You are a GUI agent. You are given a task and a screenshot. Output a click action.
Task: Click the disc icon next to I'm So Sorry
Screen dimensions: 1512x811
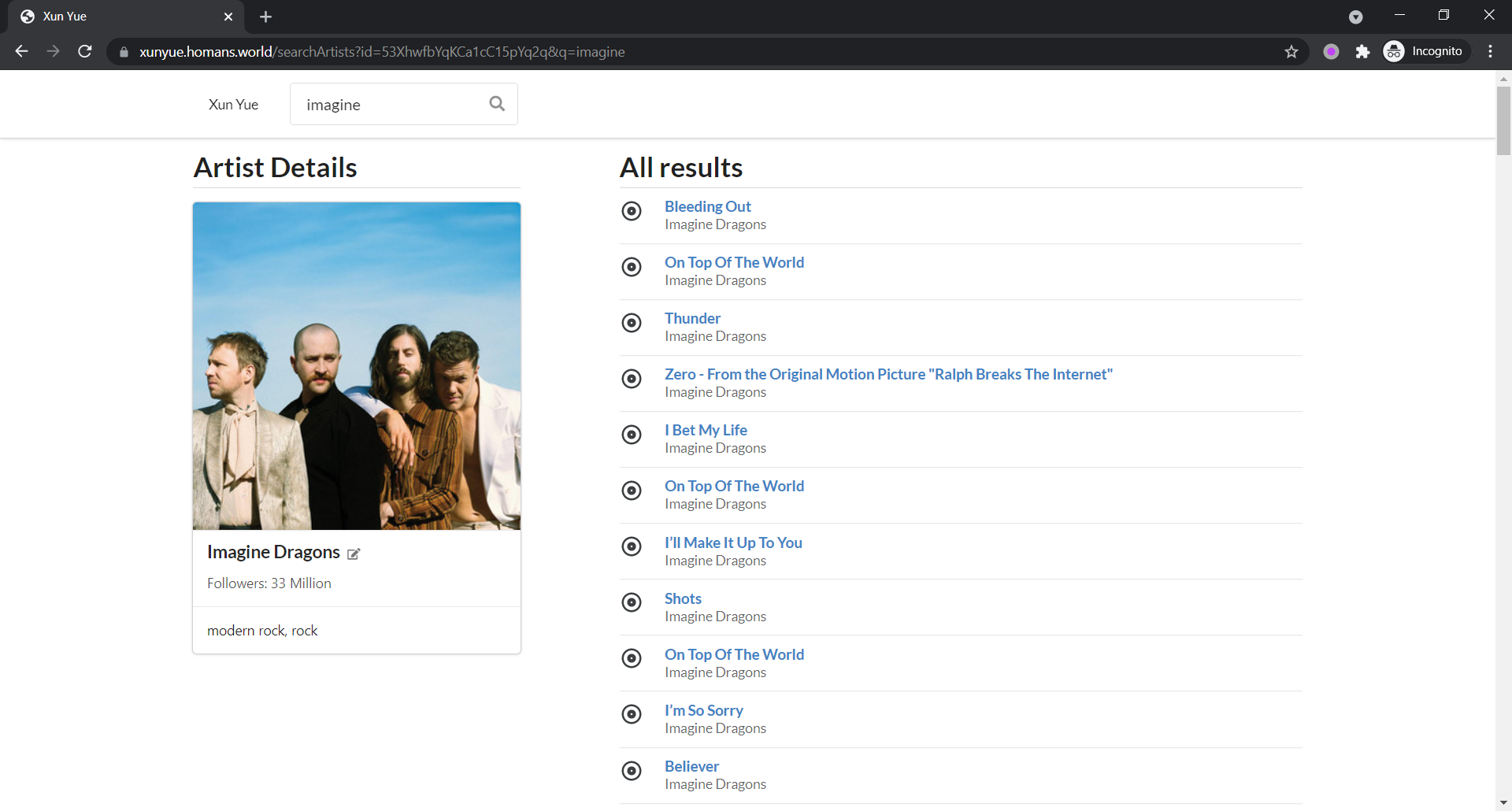(632, 714)
